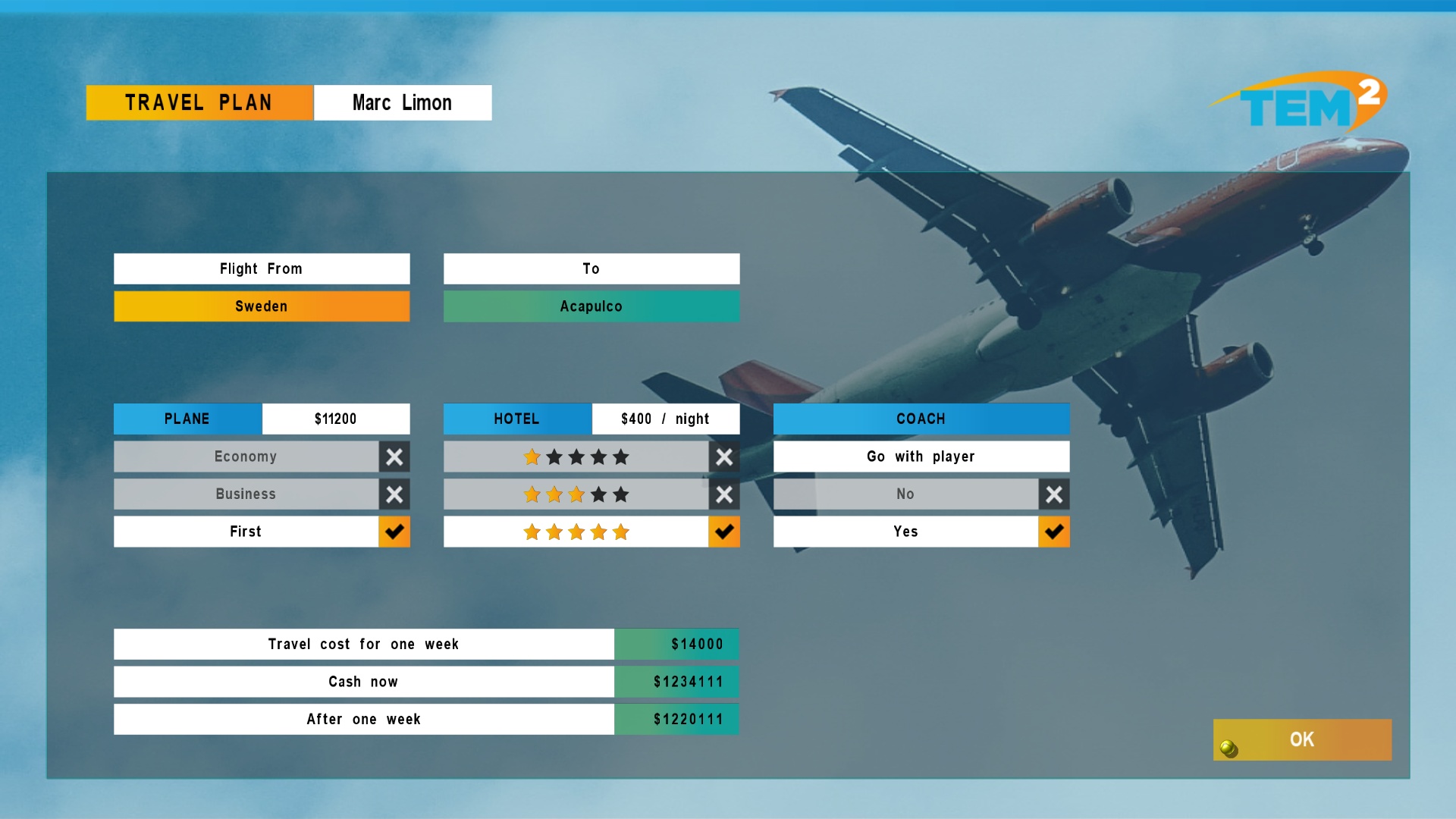Toggle the Yes coach travel option
The width and height of the screenshot is (1456, 819).
1053,530
